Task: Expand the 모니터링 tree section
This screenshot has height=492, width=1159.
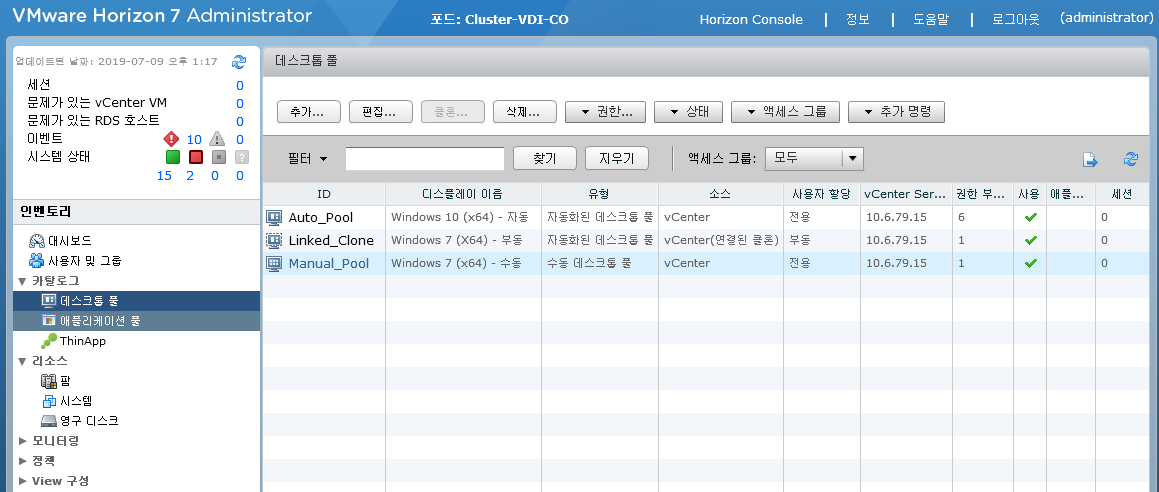Action: click(22, 441)
